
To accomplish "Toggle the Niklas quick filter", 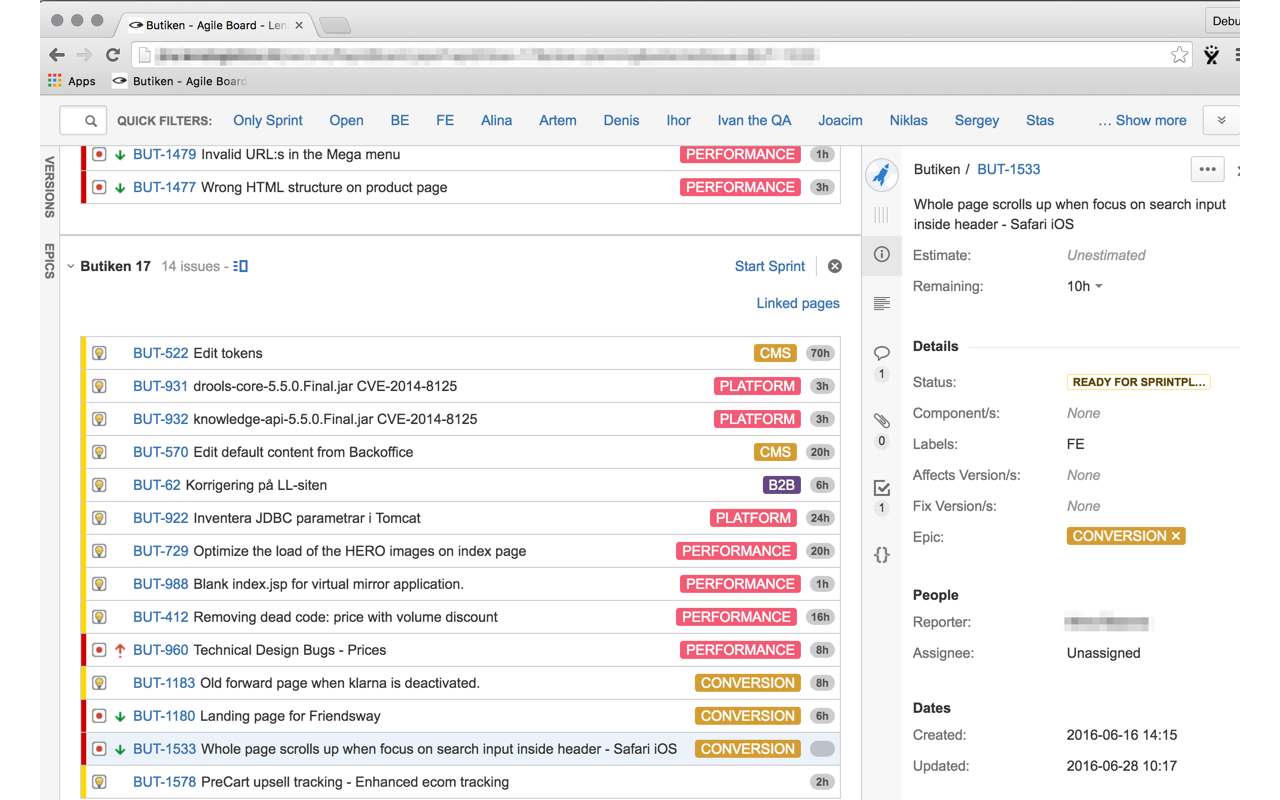I will click(908, 120).
